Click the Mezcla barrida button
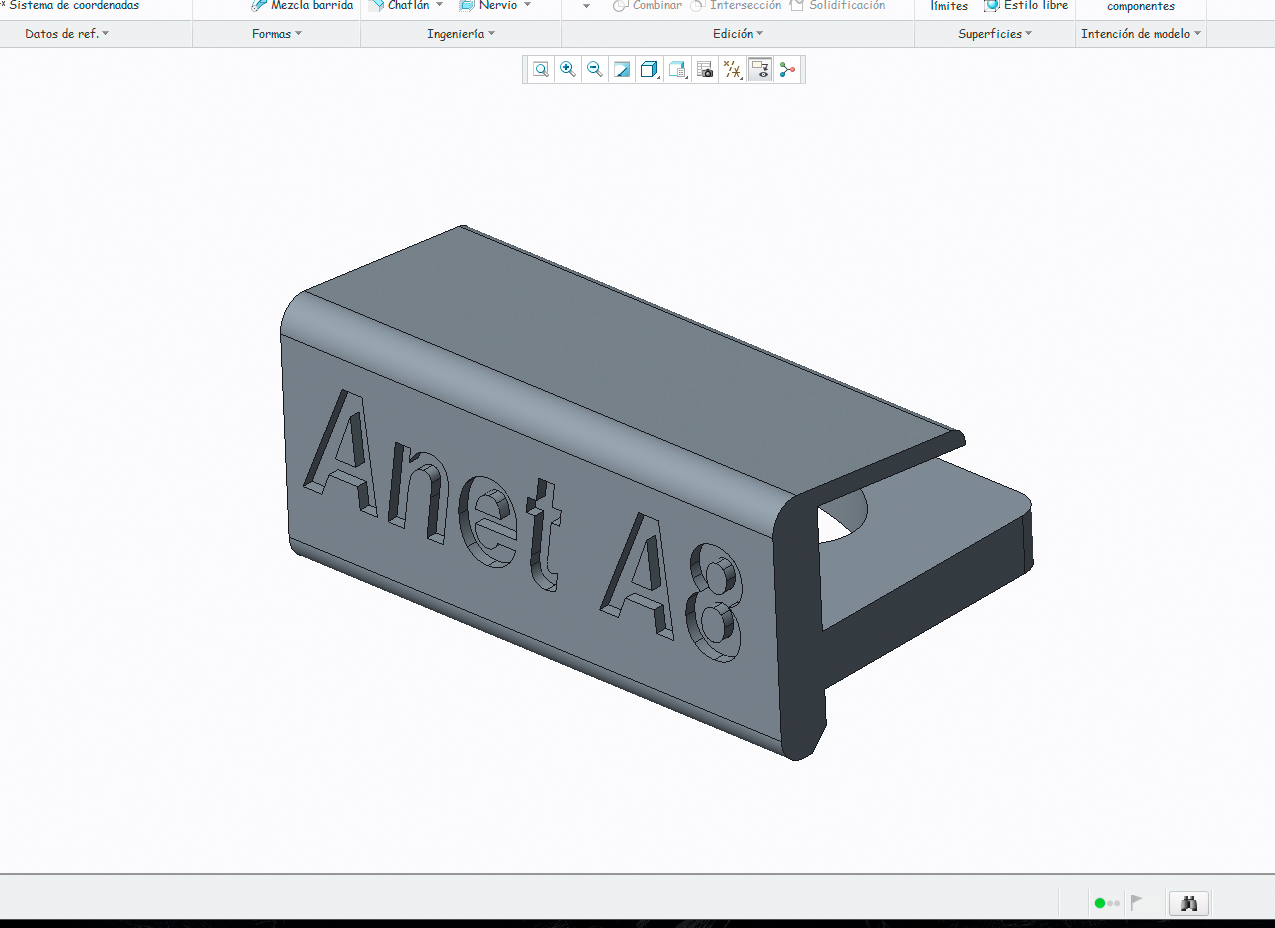The height and width of the screenshot is (928, 1275). point(302,6)
